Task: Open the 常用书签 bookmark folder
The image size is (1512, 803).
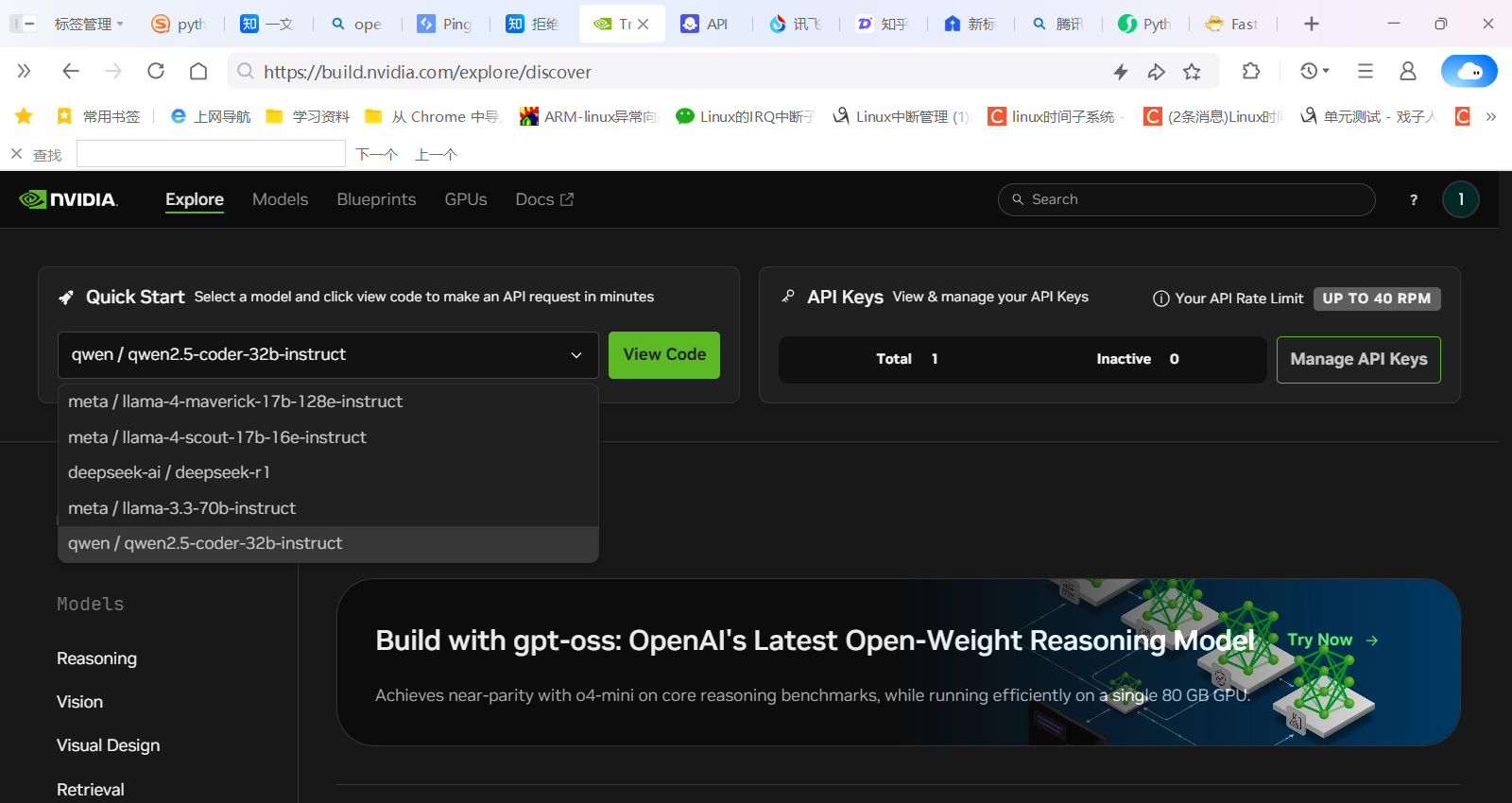Action: (x=98, y=116)
